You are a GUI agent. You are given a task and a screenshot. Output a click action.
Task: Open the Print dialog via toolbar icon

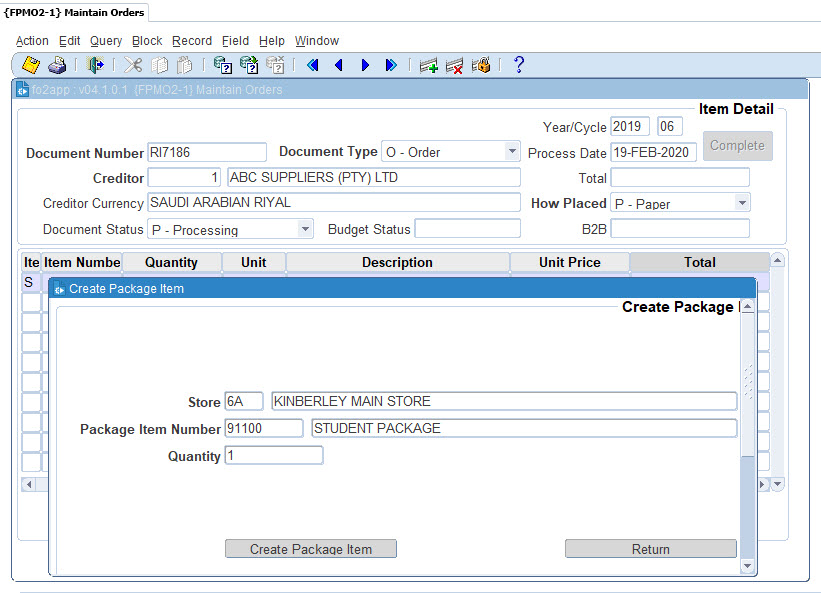pos(58,64)
